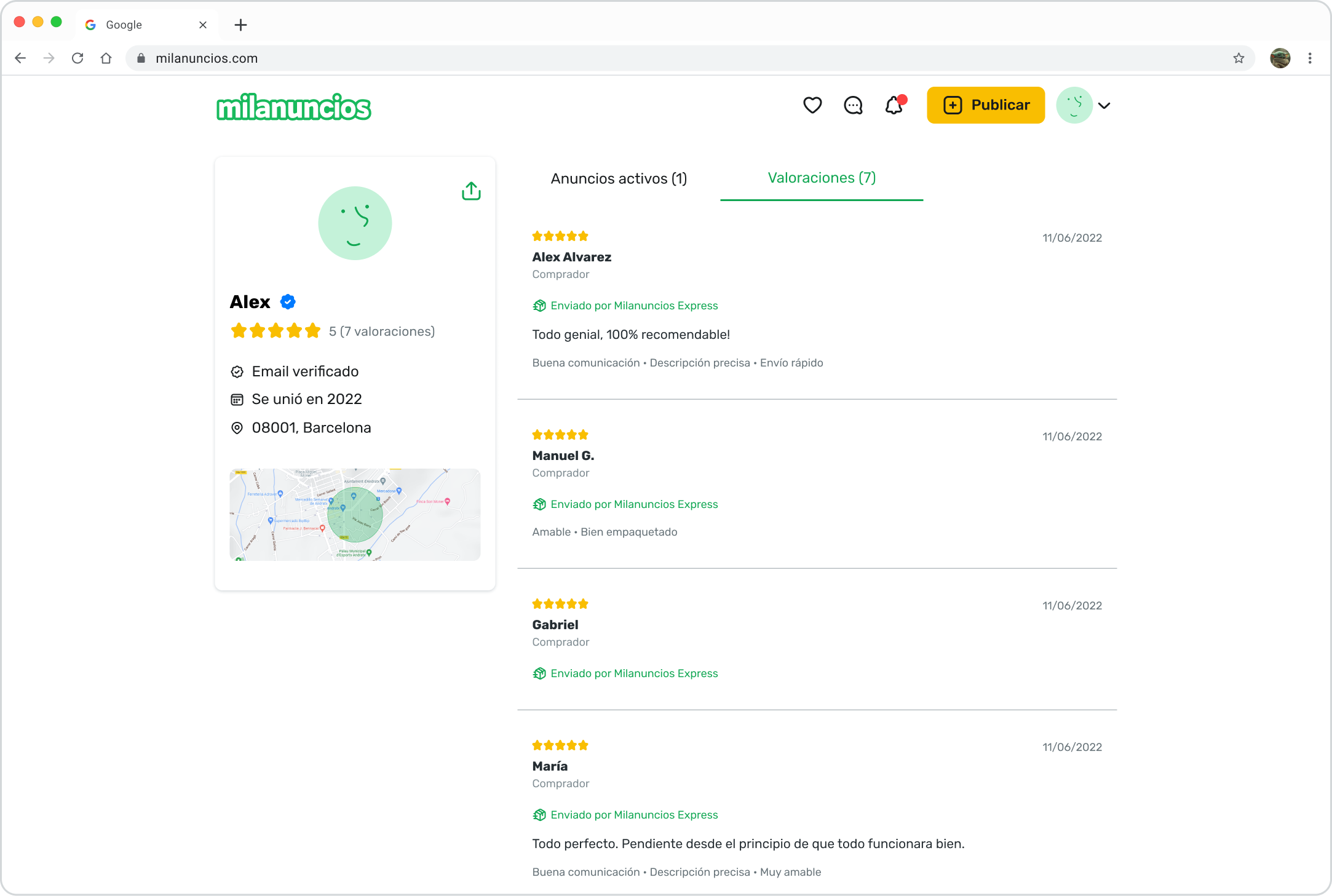Click the calendar joined icon
This screenshot has height=896, width=1332.
237,400
